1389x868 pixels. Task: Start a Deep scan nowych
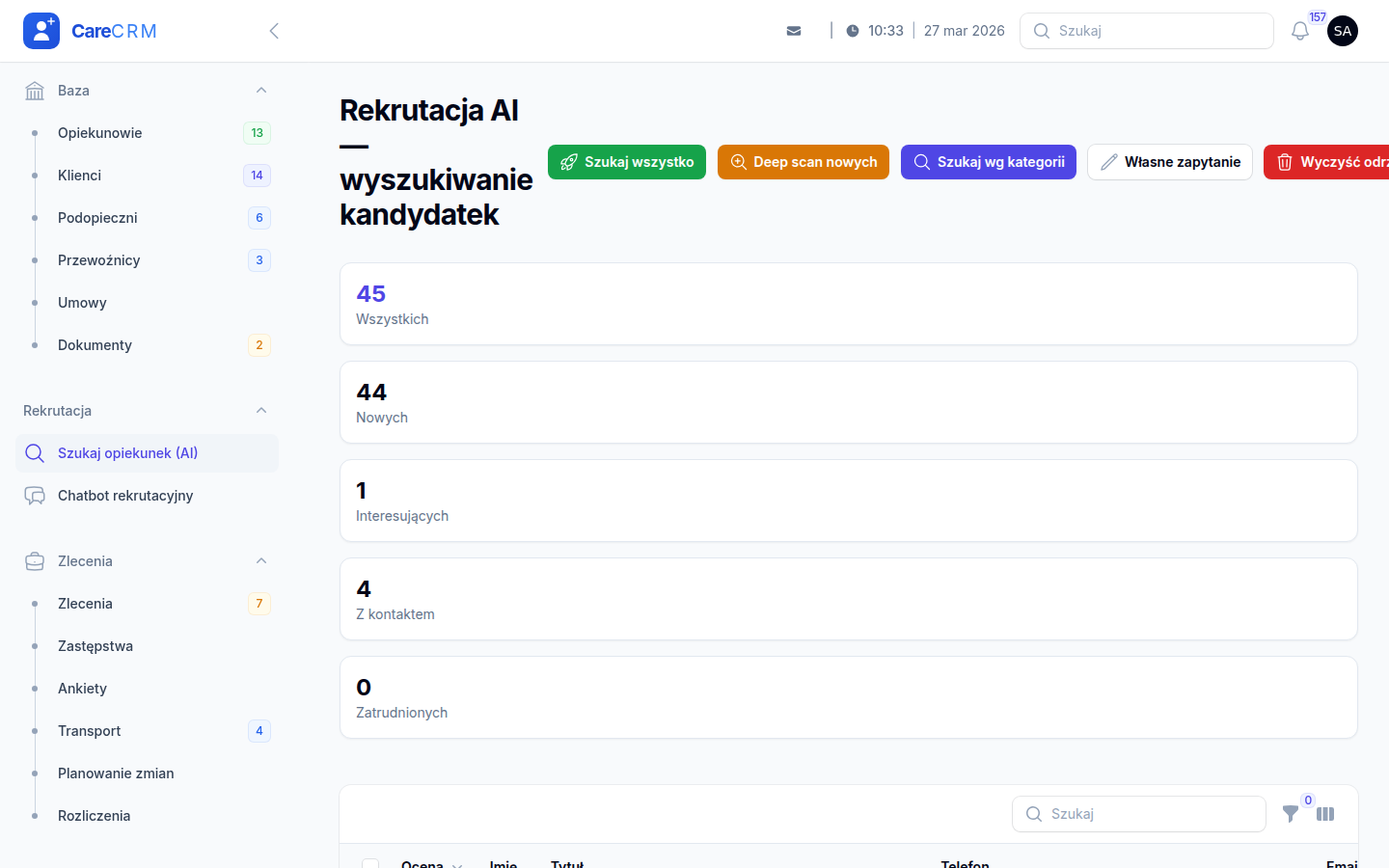(803, 161)
